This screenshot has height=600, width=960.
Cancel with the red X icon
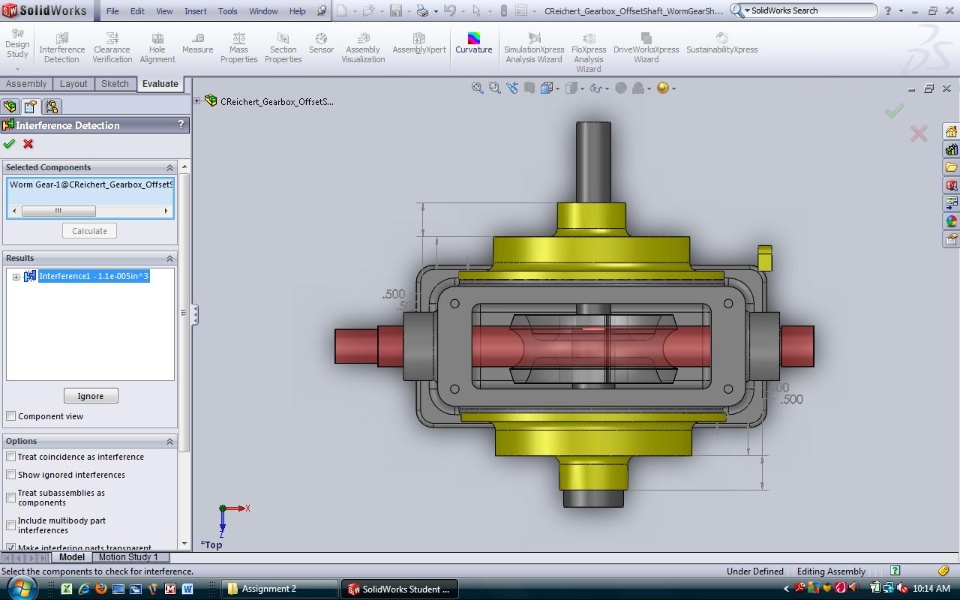28,144
